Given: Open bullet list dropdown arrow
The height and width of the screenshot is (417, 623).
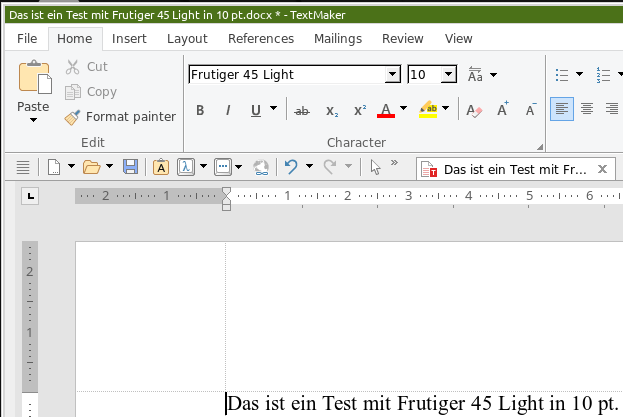Looking at the screenshot, I should coord(579,74).
